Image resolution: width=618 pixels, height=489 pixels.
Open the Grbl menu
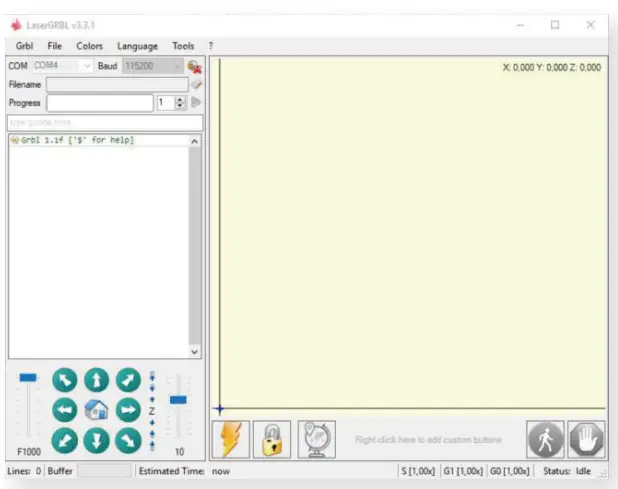point(24,46)
